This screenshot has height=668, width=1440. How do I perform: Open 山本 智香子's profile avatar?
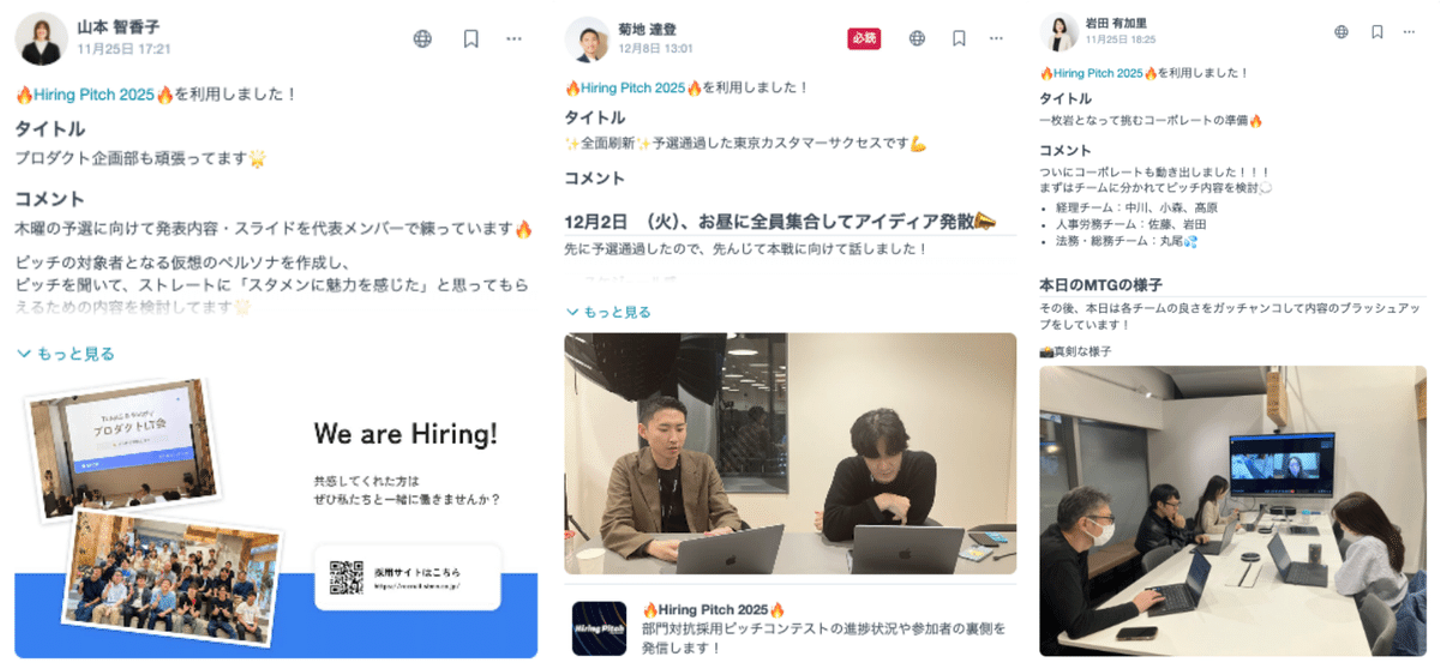pyautogui.click(x=42, y=39)
